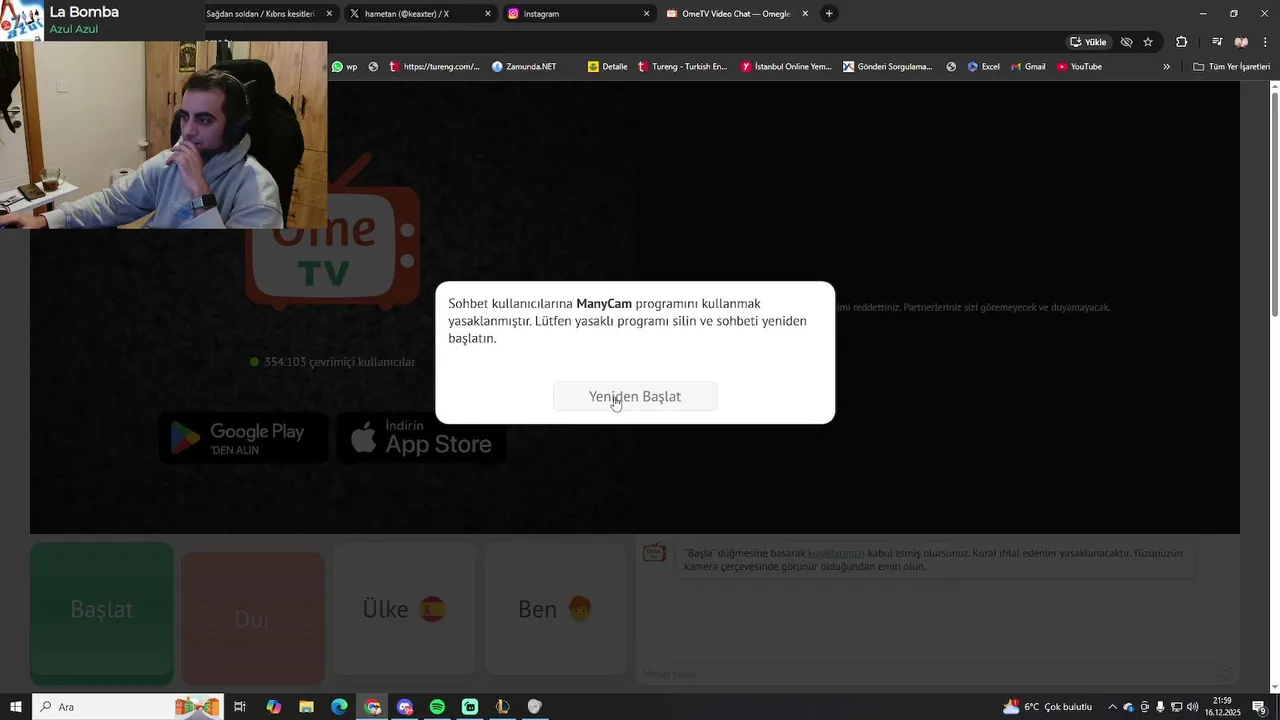Open Task View in the taskbar
Image resolution: width=1280 pixels, height=720 pixels.
click(240, 707)
